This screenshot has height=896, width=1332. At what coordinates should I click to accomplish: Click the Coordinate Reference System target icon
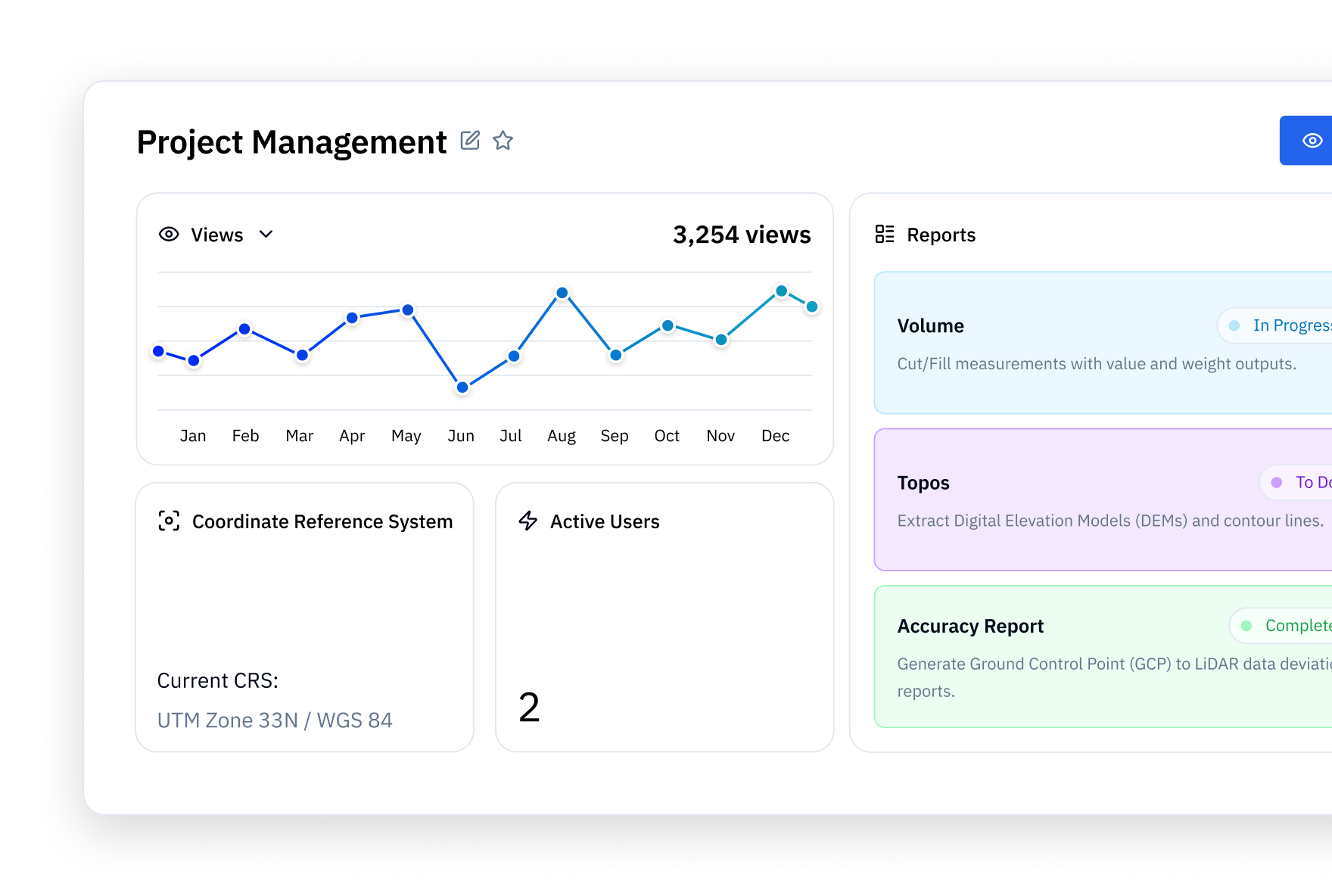pos(169,521)
